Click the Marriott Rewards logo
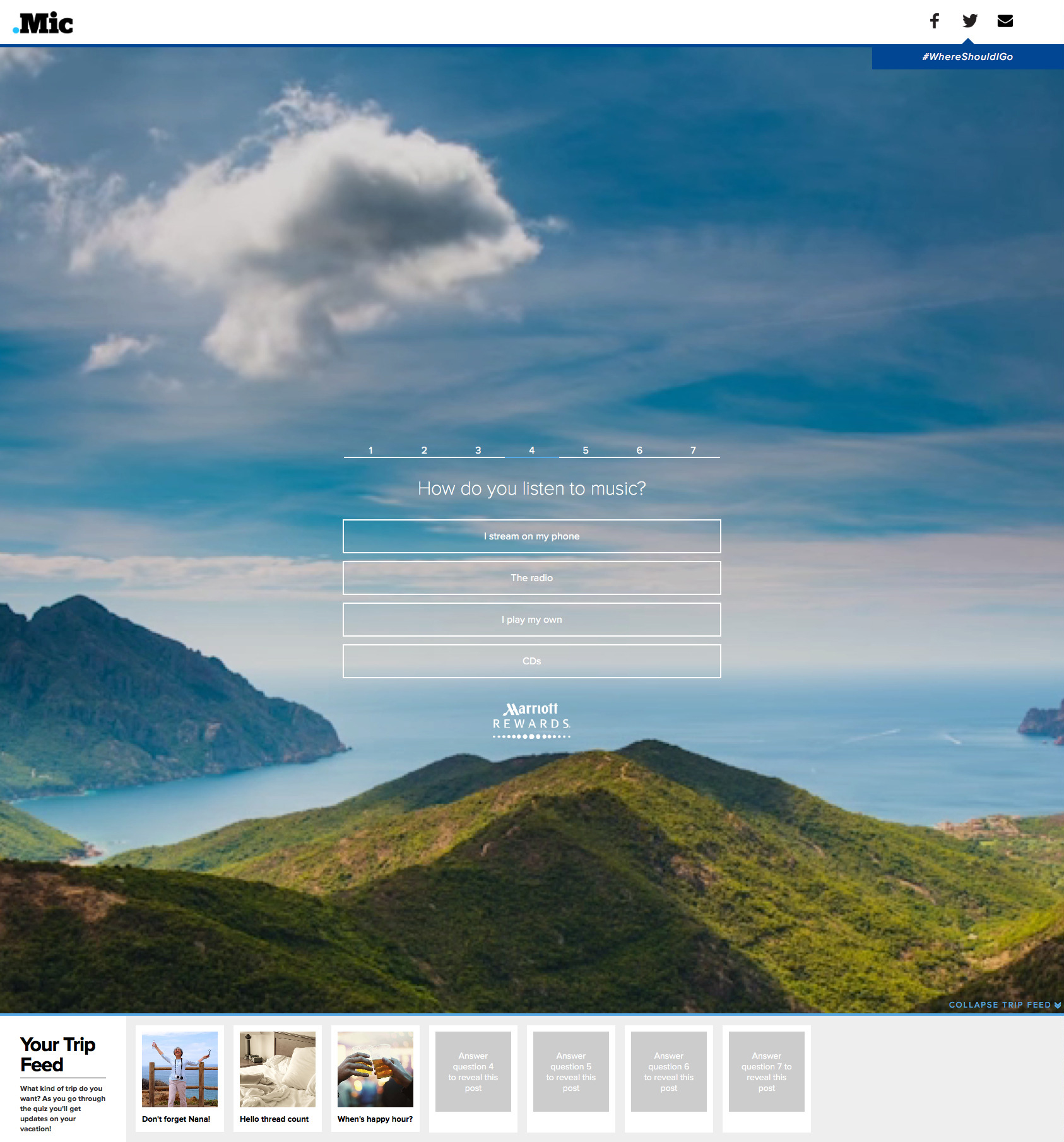The width and height of the screenshot is (1064, 1142). (531, 720)
